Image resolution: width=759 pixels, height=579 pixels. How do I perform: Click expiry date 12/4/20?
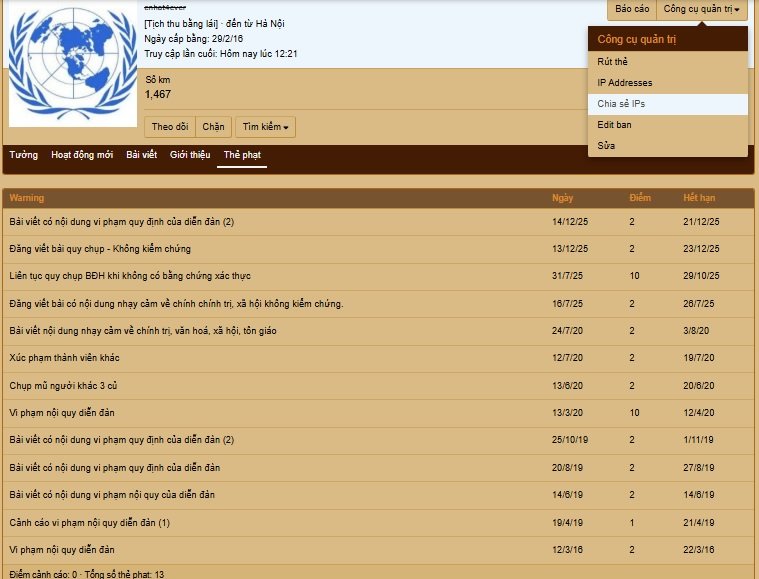[698, 413]
